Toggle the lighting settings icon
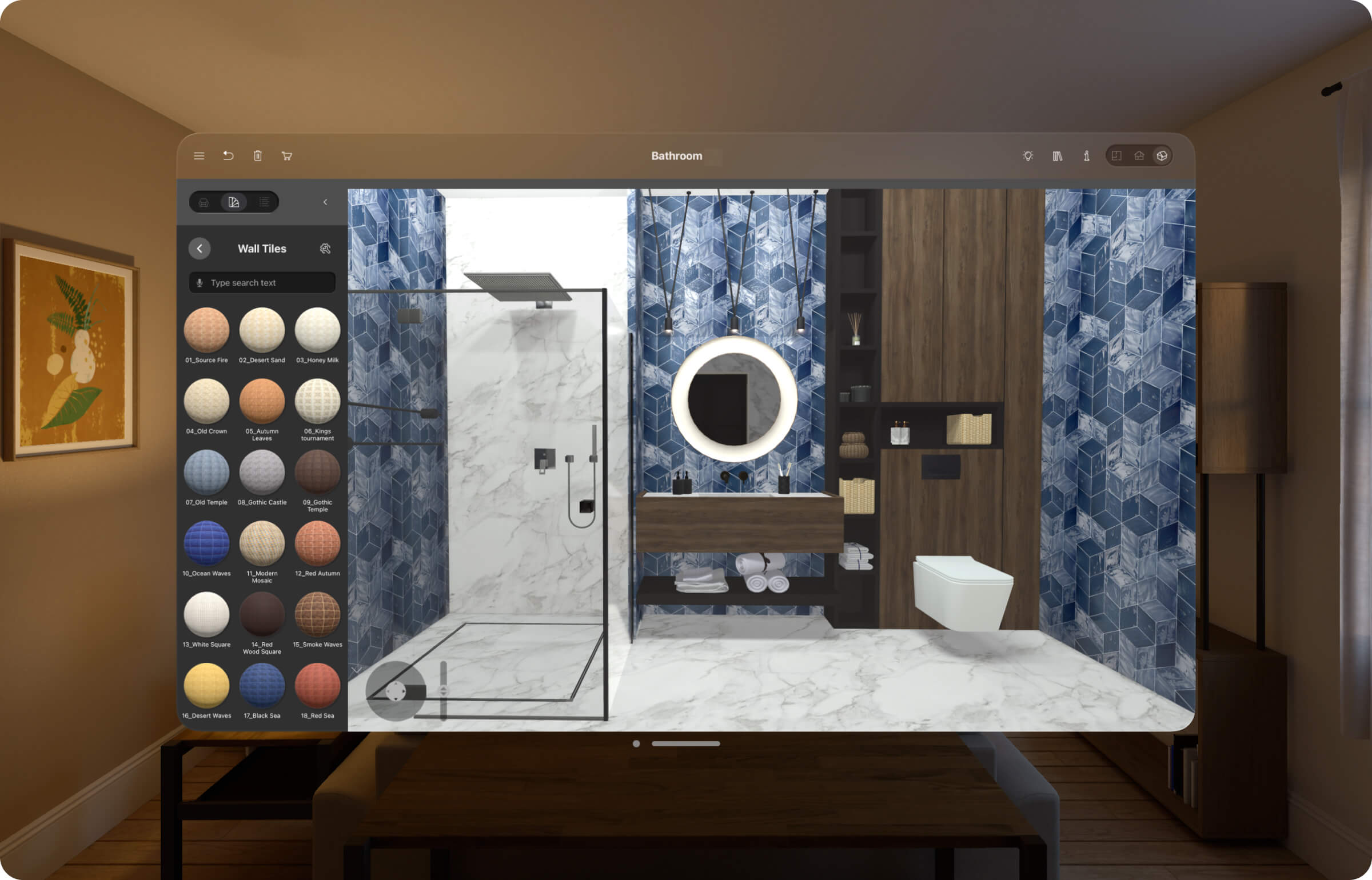This screenshot has width=1372, height=880. pyautogui.click(x=1025, y=156)
